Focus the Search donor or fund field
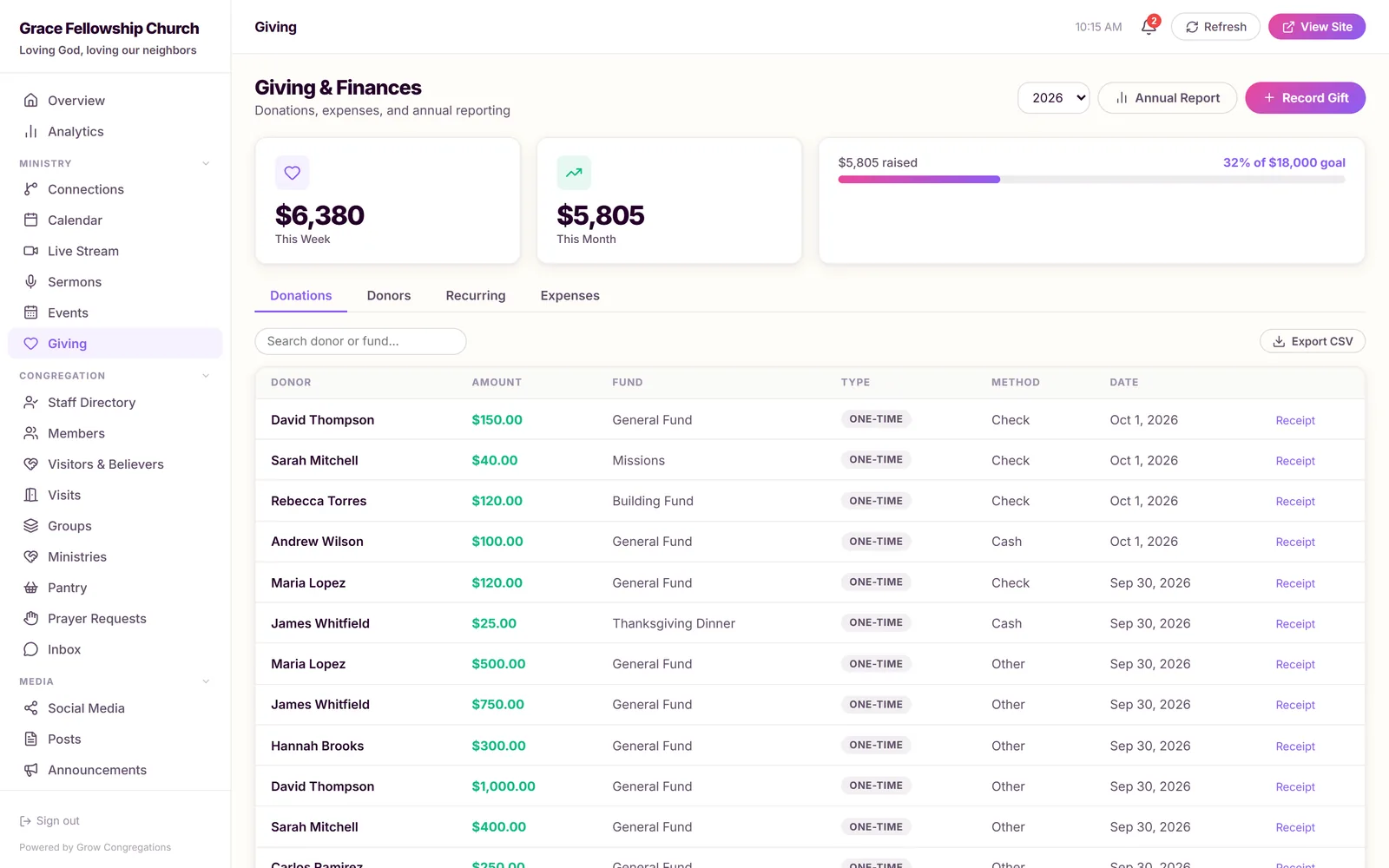Image resolution: width=1389 pixels, height=868 pixels. pos(360,341)
